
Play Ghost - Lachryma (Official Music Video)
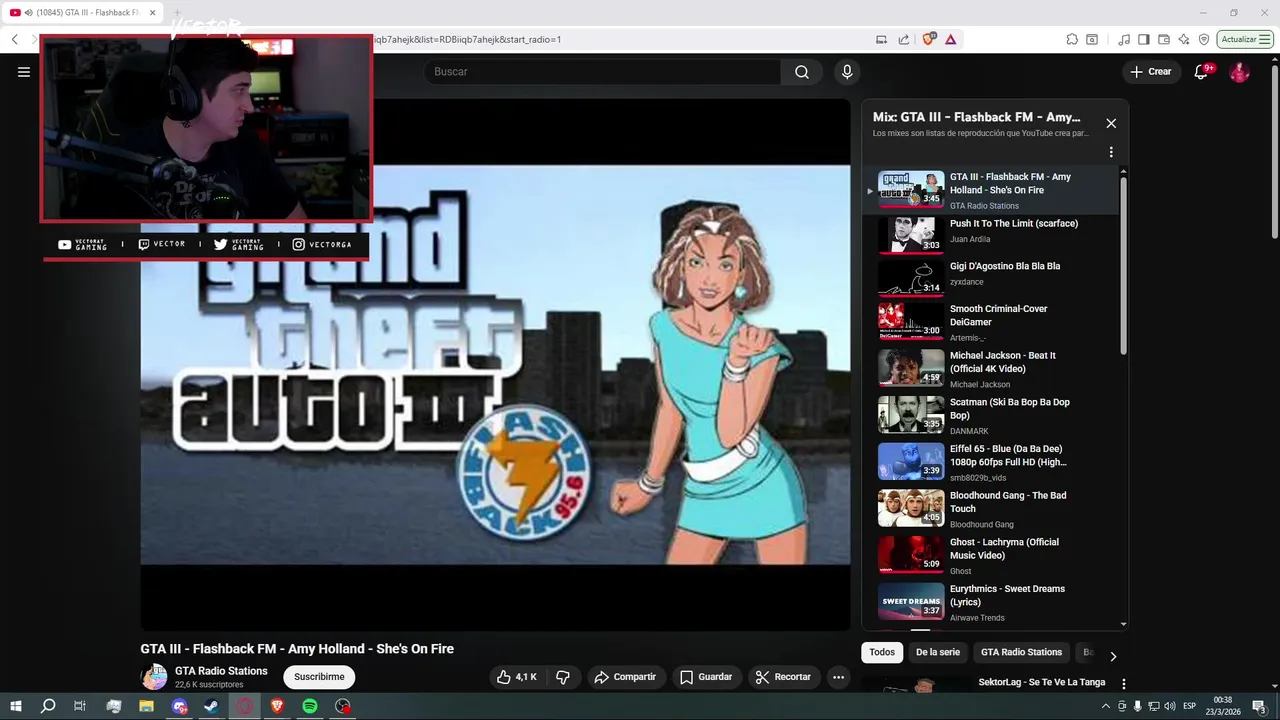click(x=990, y=556)
